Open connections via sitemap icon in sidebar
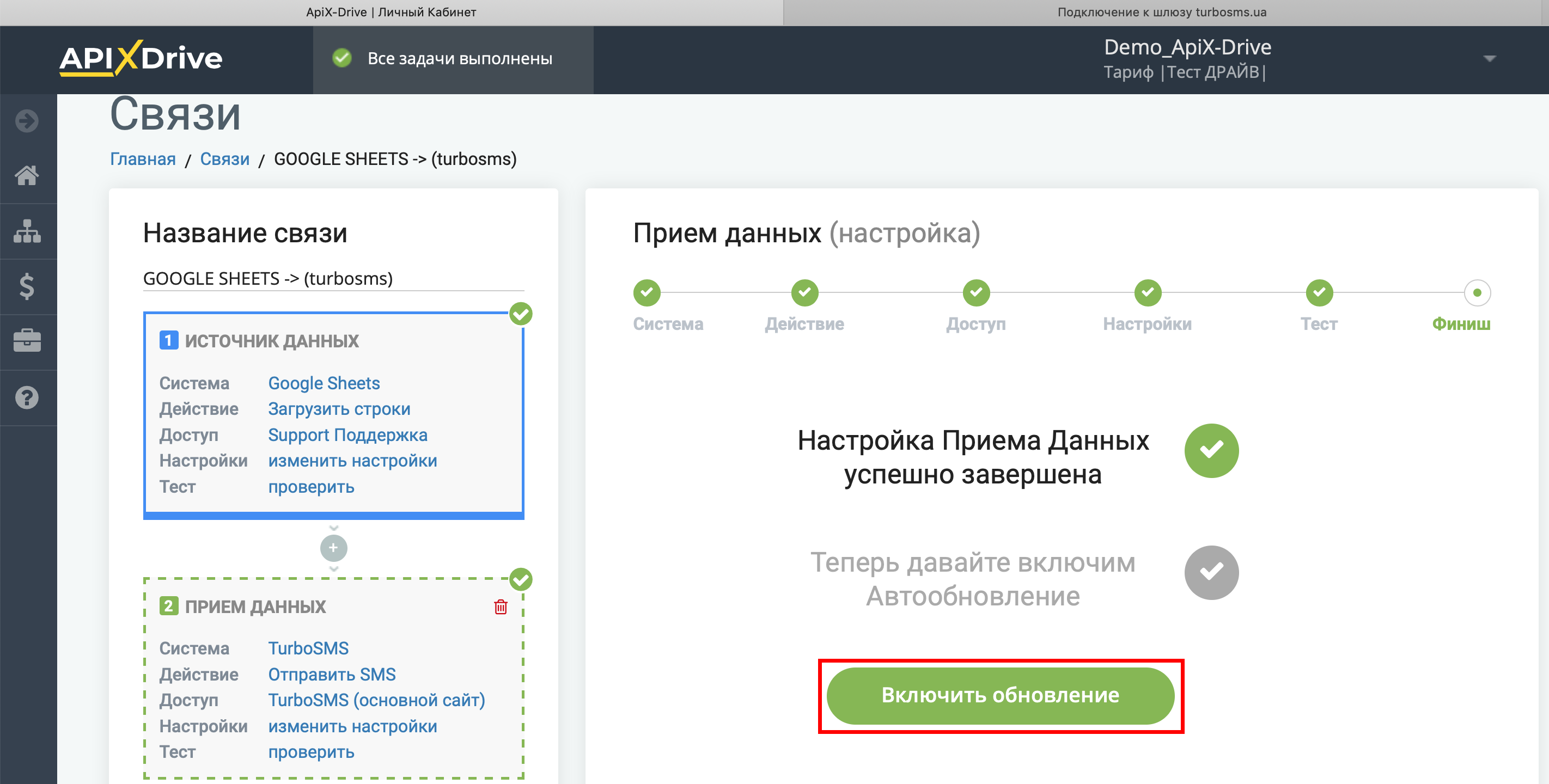Image resolution: width=1549 pixels, height=784 pixels. [27, 231]
